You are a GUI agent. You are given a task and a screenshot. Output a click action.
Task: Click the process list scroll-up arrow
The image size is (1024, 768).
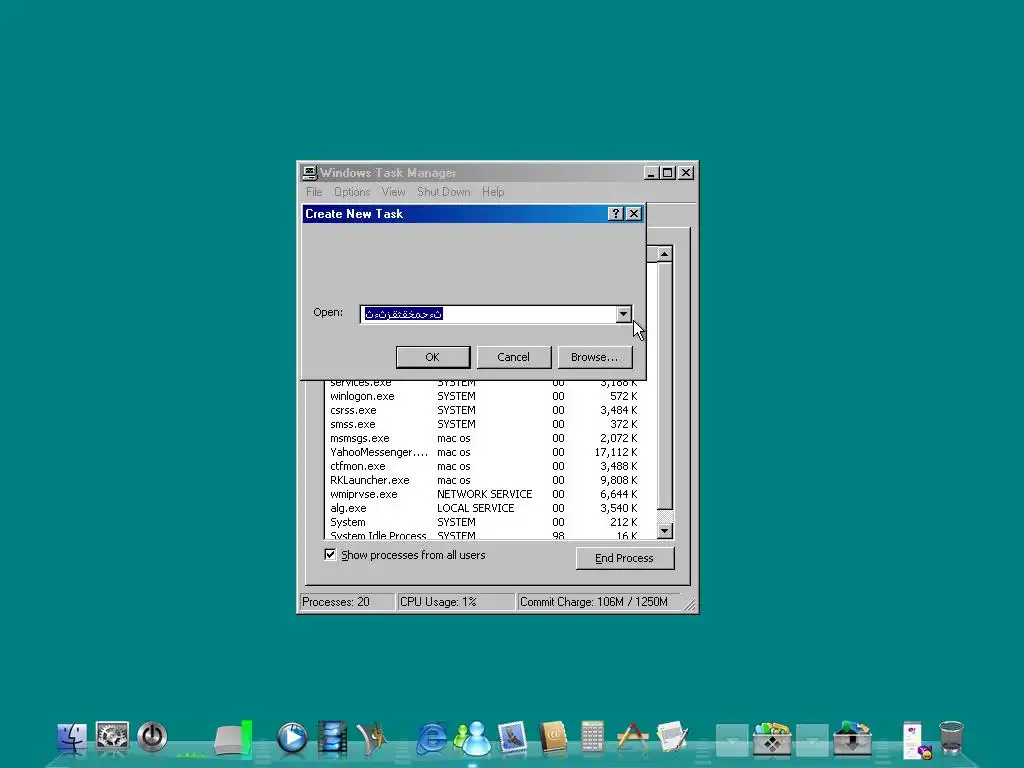pos(665,254)
